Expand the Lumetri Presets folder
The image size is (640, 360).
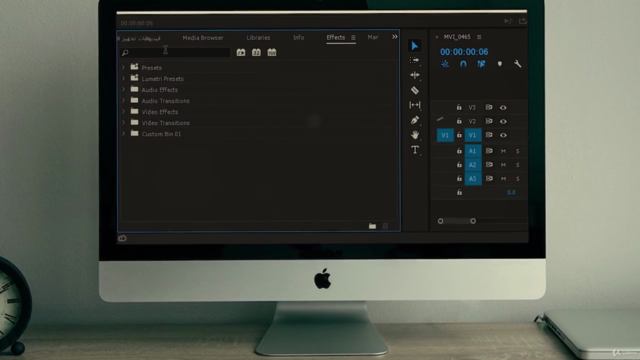tap(123, 78)
